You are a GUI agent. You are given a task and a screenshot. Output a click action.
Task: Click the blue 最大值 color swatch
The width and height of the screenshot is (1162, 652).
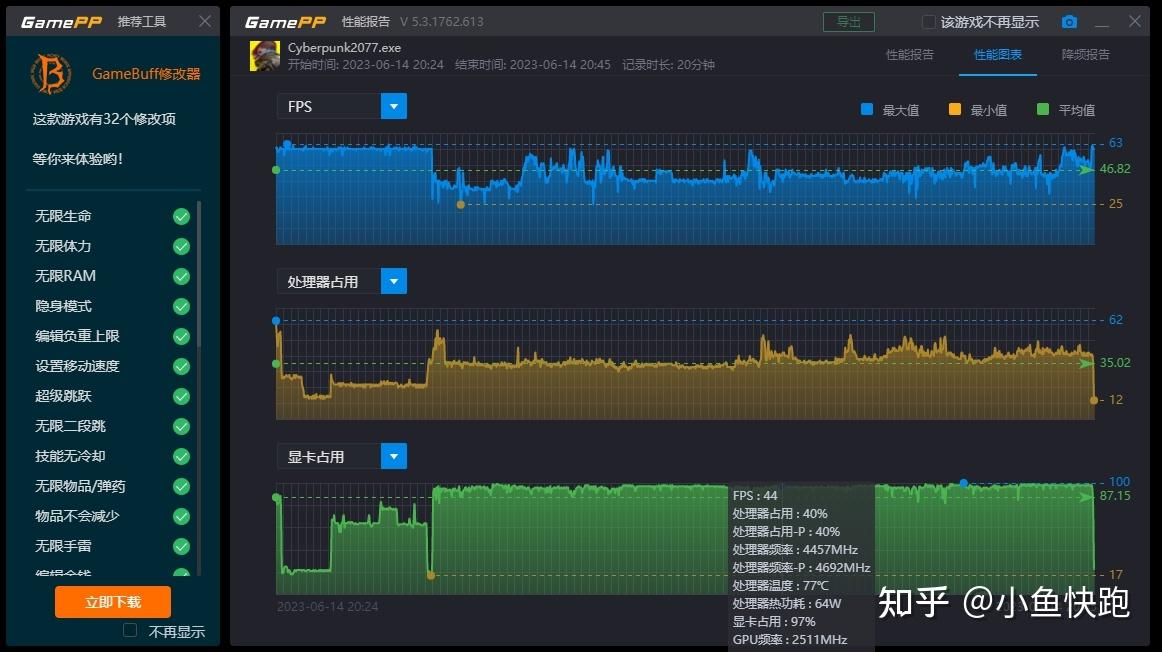coord(868,108)
